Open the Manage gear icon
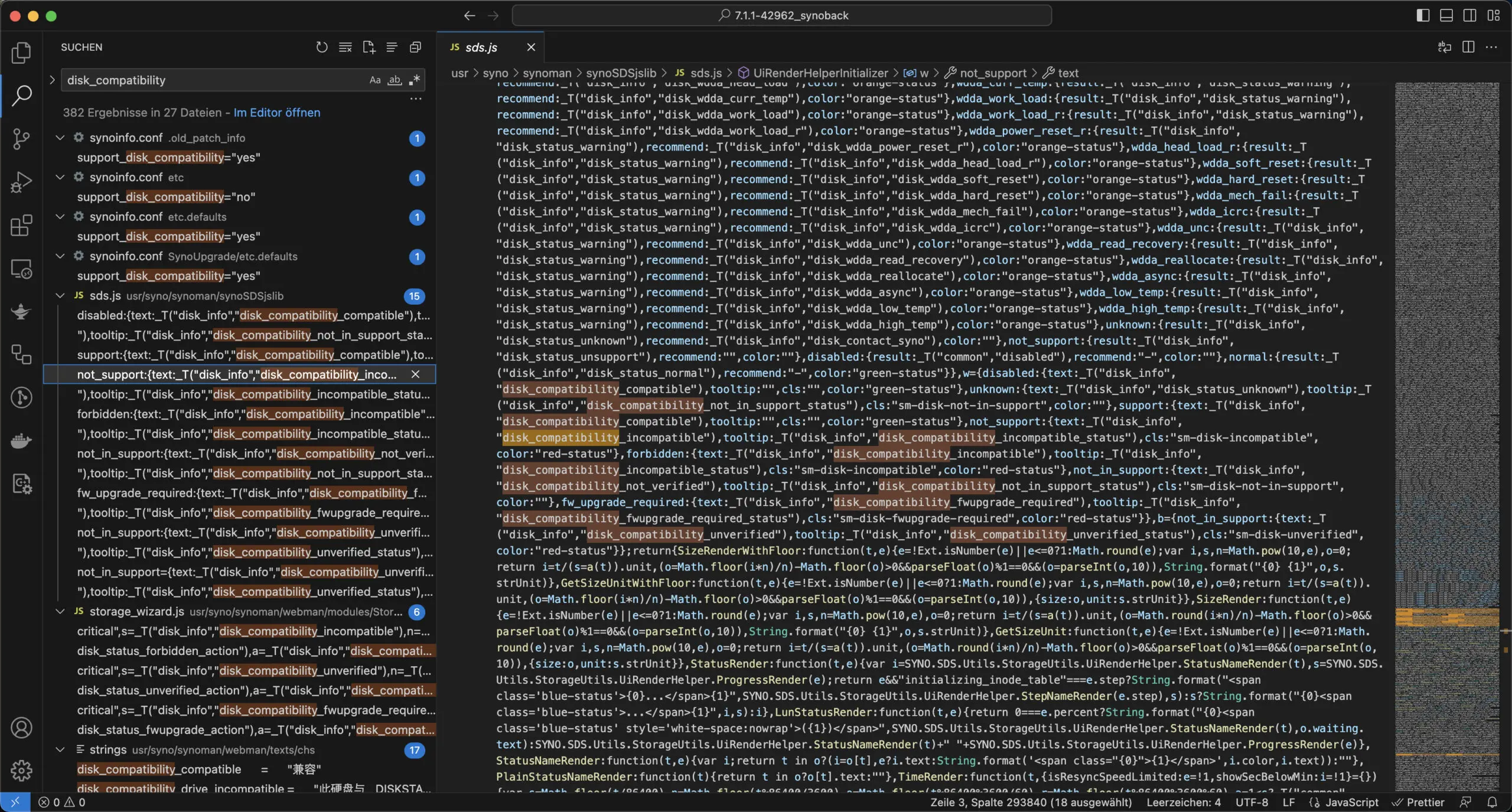The image size is (1512, 812). [x=21, y=770]
